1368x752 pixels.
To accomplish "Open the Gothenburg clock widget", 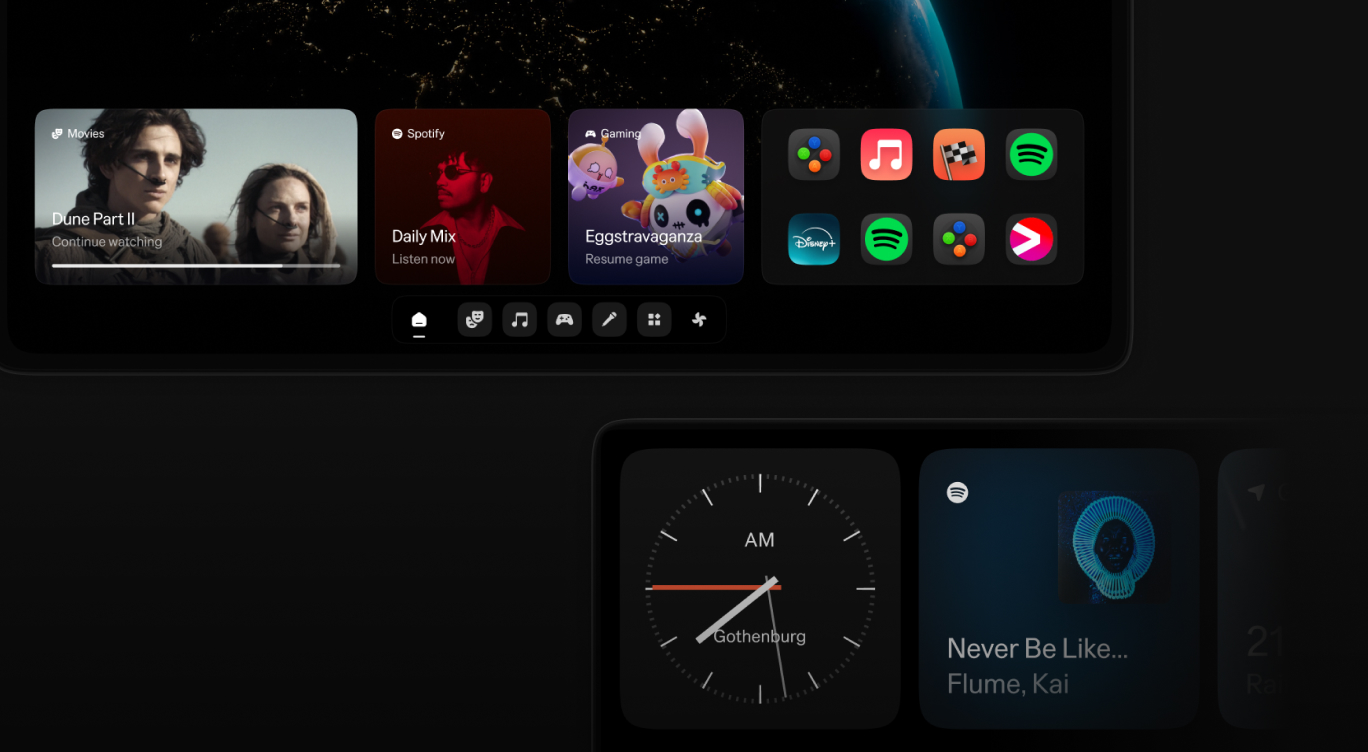I will 760,588.
